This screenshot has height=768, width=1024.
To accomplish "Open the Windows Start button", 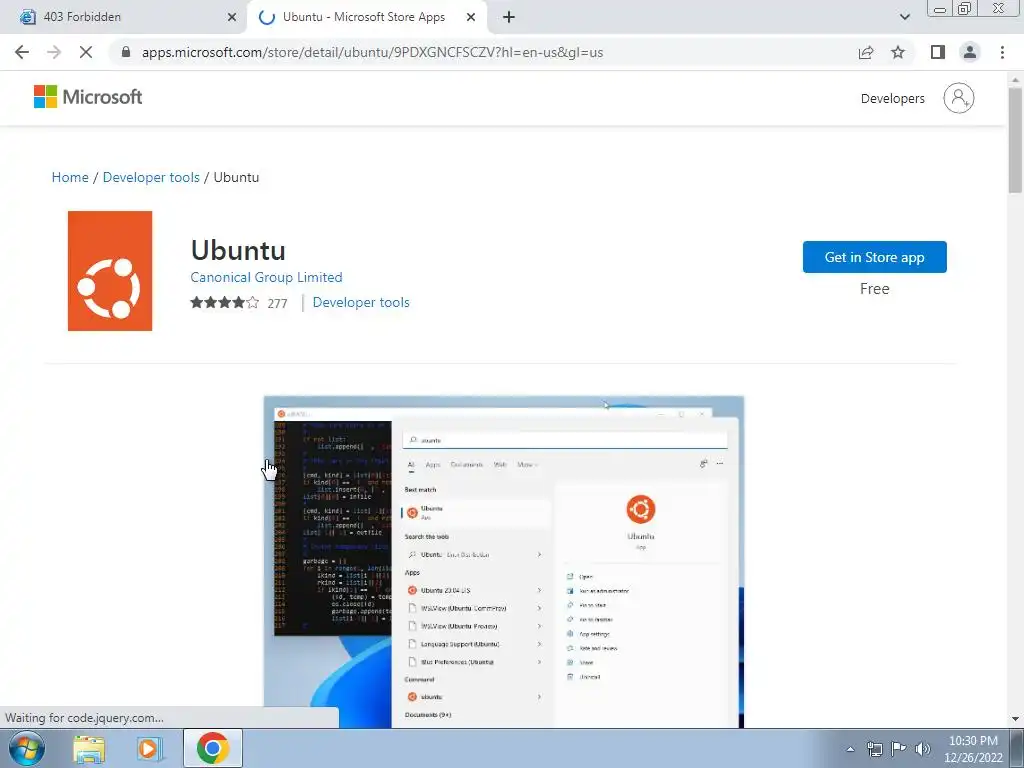I will click(x=27, y=748).
